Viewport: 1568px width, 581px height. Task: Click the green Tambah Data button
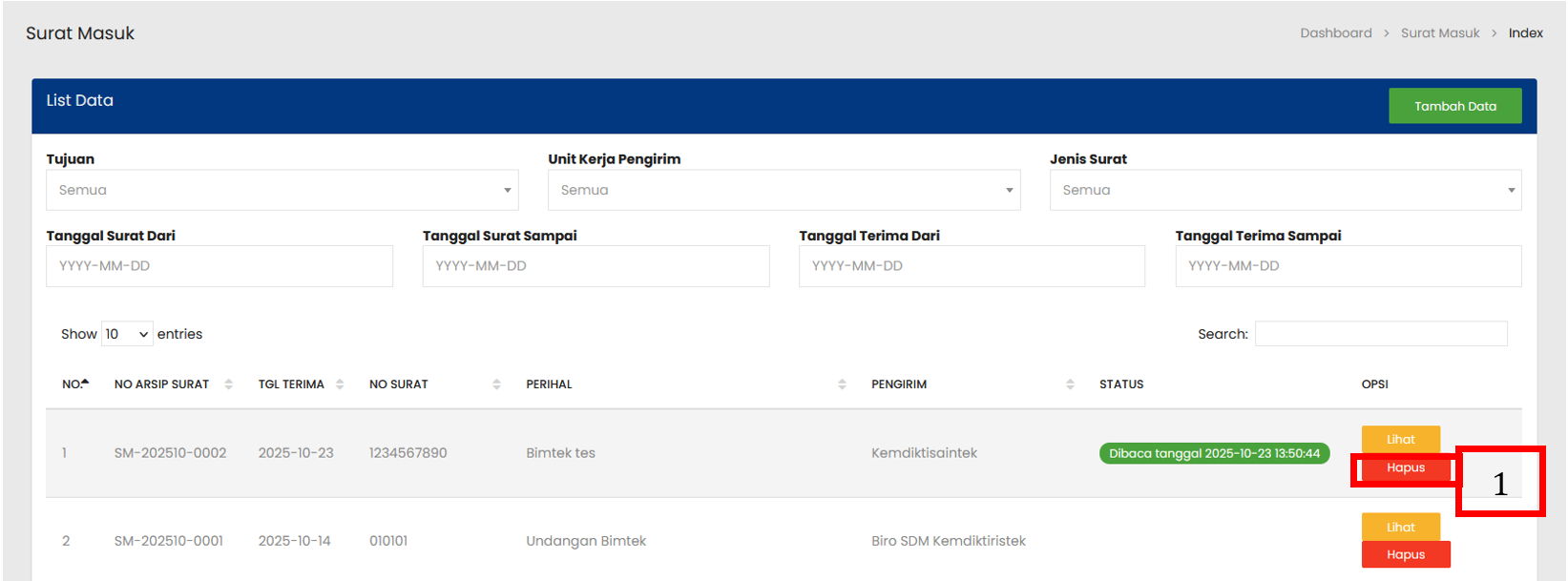pos(1454,106)
